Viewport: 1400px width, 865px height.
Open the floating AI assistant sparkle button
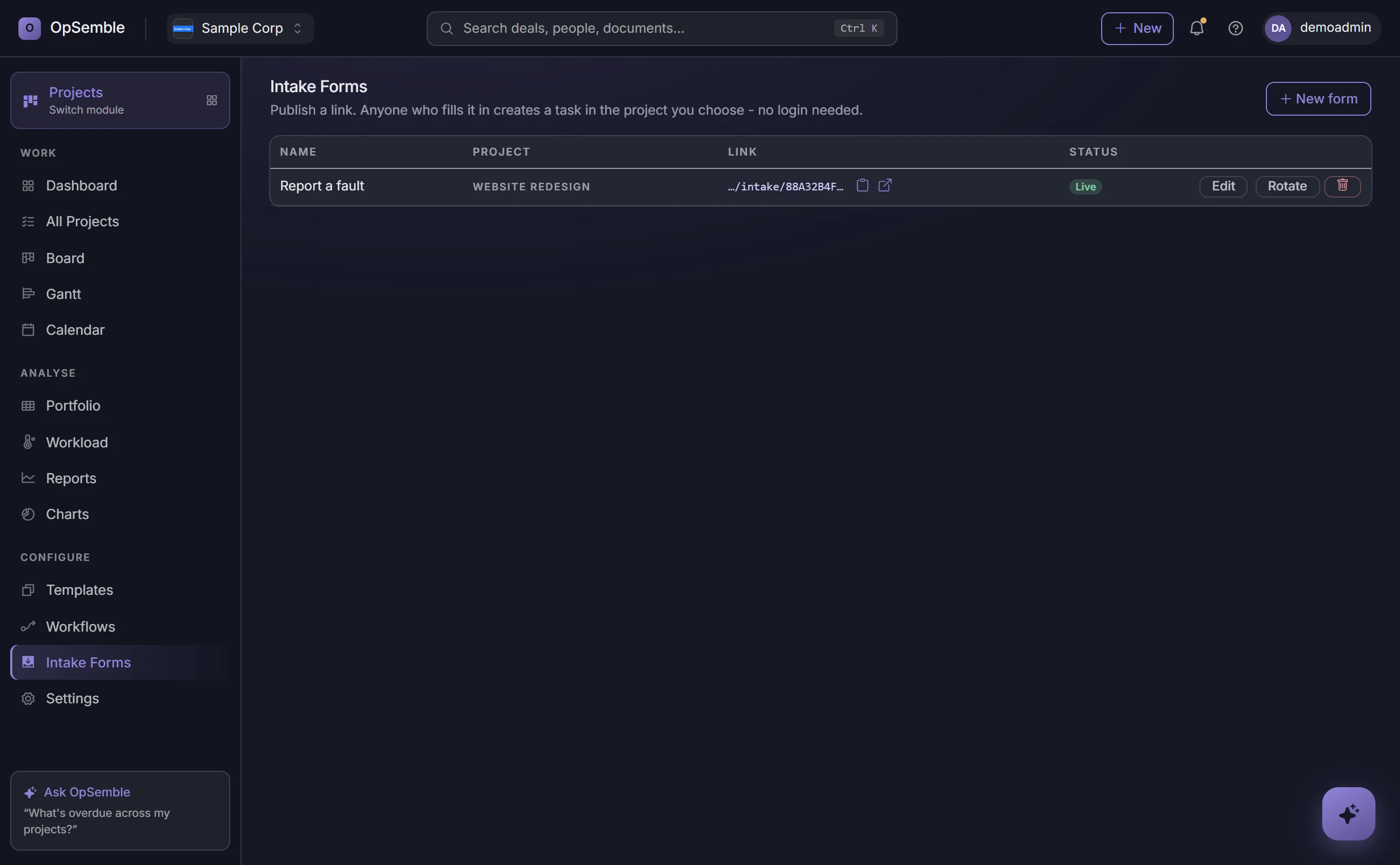point(1348,813)
